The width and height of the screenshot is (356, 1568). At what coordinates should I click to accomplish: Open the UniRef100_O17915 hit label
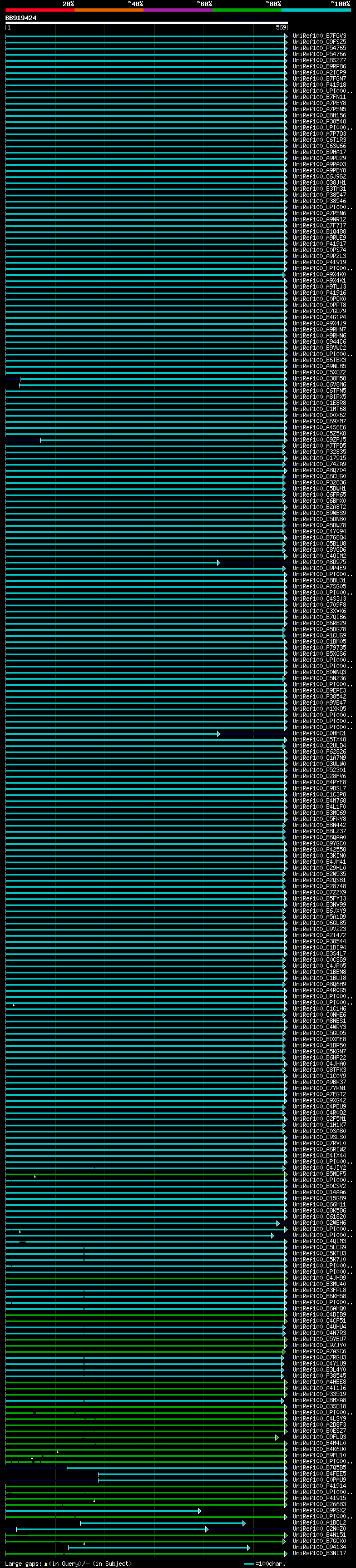pos(319,458)
